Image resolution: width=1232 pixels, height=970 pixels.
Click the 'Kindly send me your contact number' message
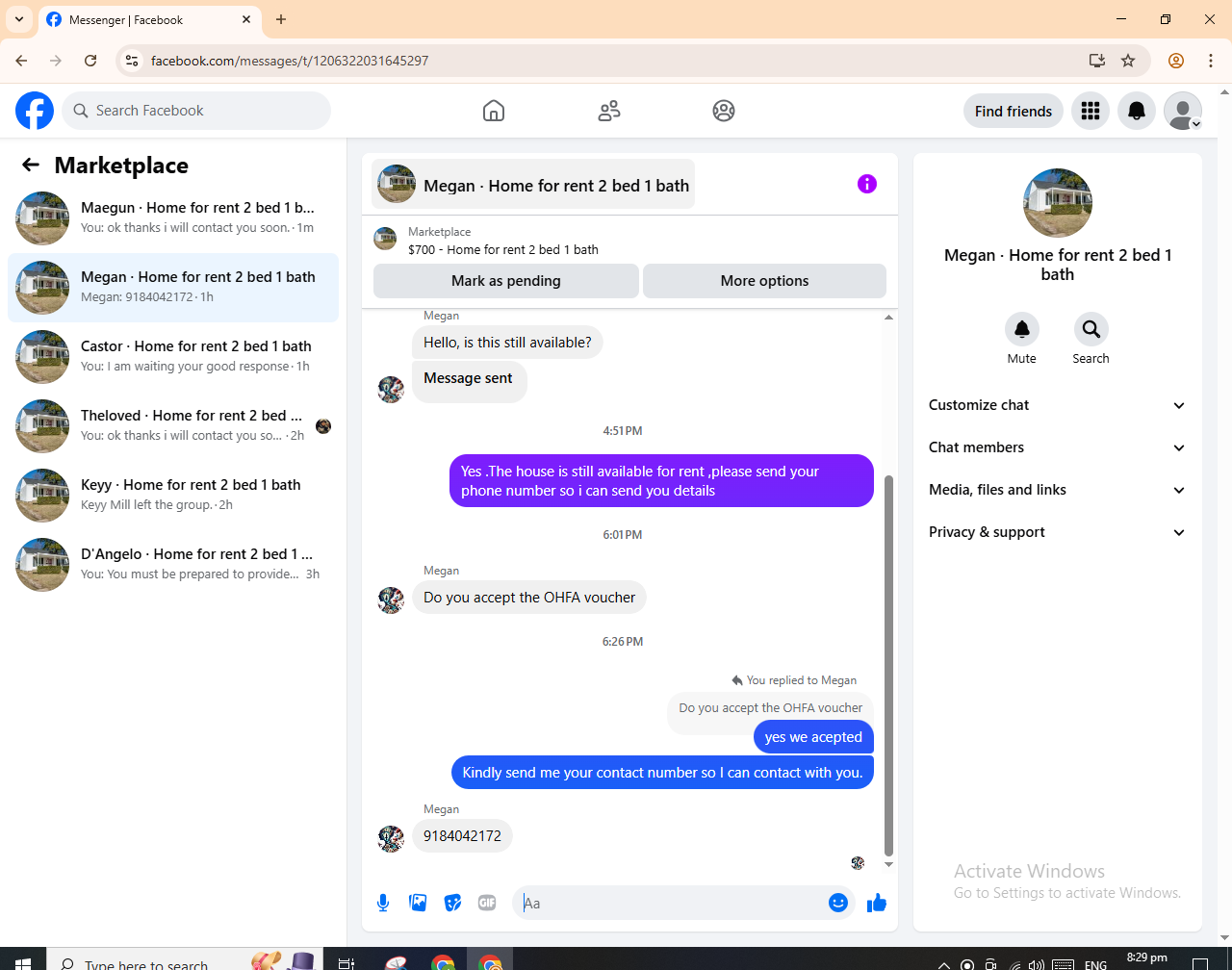click(x=662, y=773)
